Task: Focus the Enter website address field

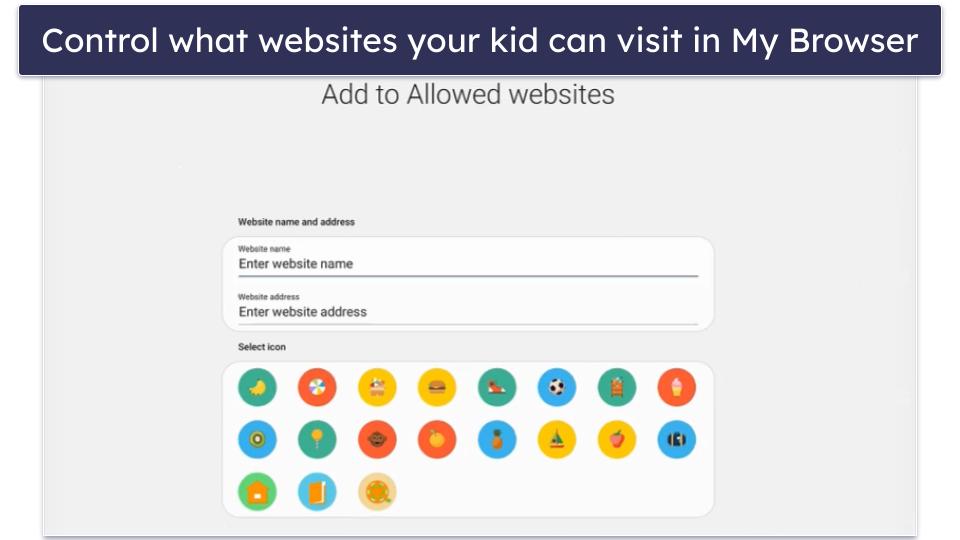Action: point(467,312)
